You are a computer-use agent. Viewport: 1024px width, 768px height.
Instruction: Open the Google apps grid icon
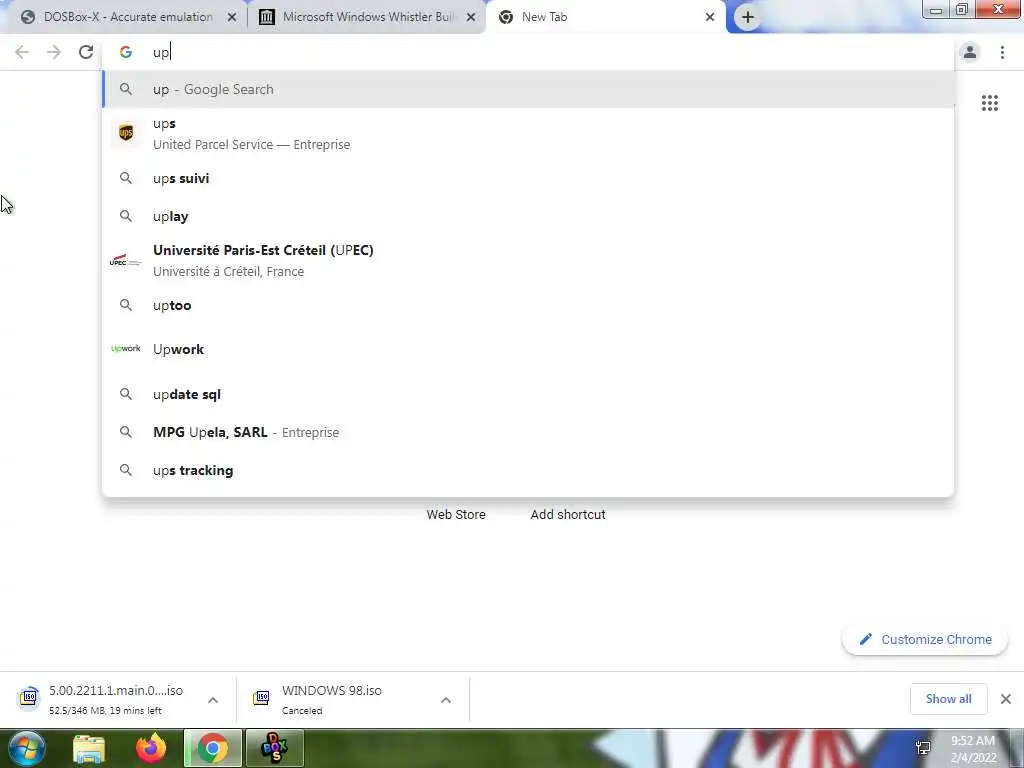pos(989,103)
